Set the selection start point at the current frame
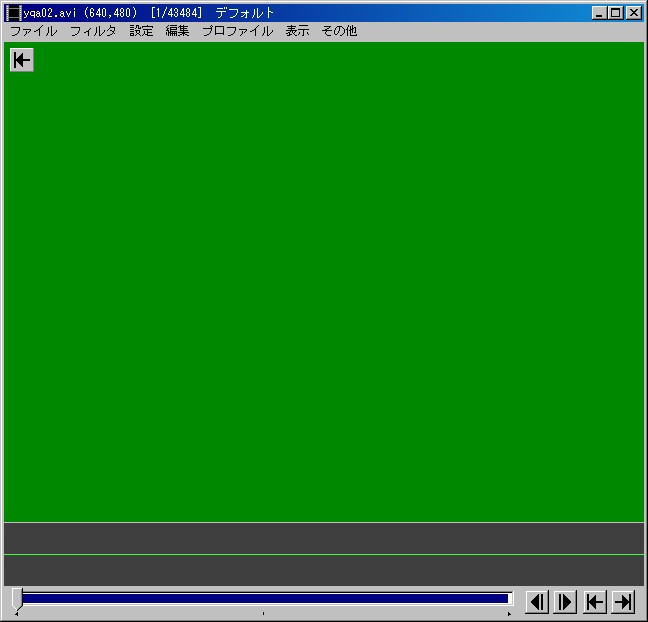This screenshot has width=648, height=622. click(594, 601)
